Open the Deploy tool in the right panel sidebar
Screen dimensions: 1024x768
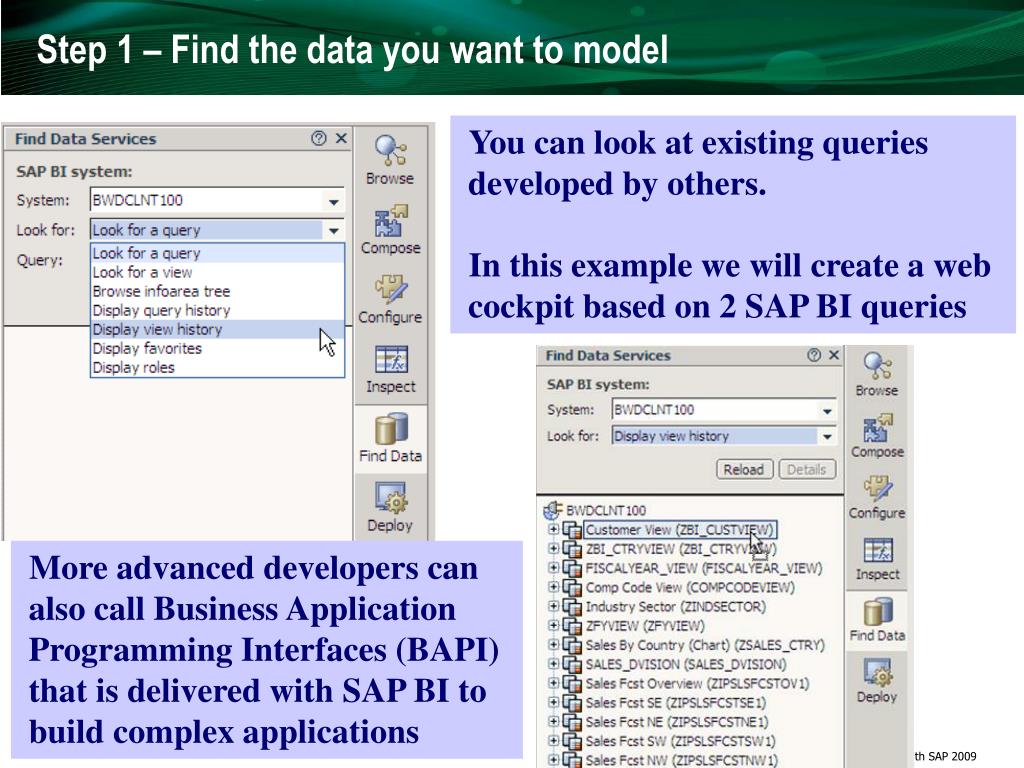point(877,681)
